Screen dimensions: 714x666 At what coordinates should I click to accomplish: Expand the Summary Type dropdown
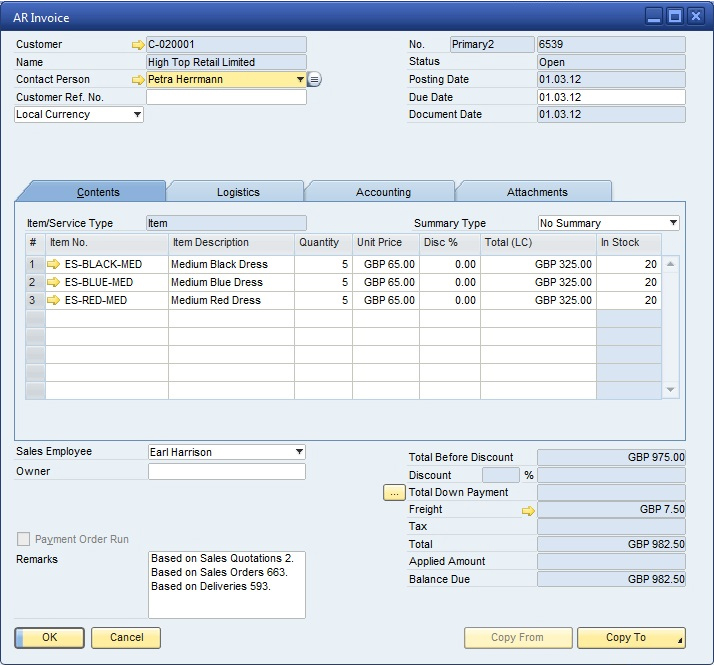[673, 223]
